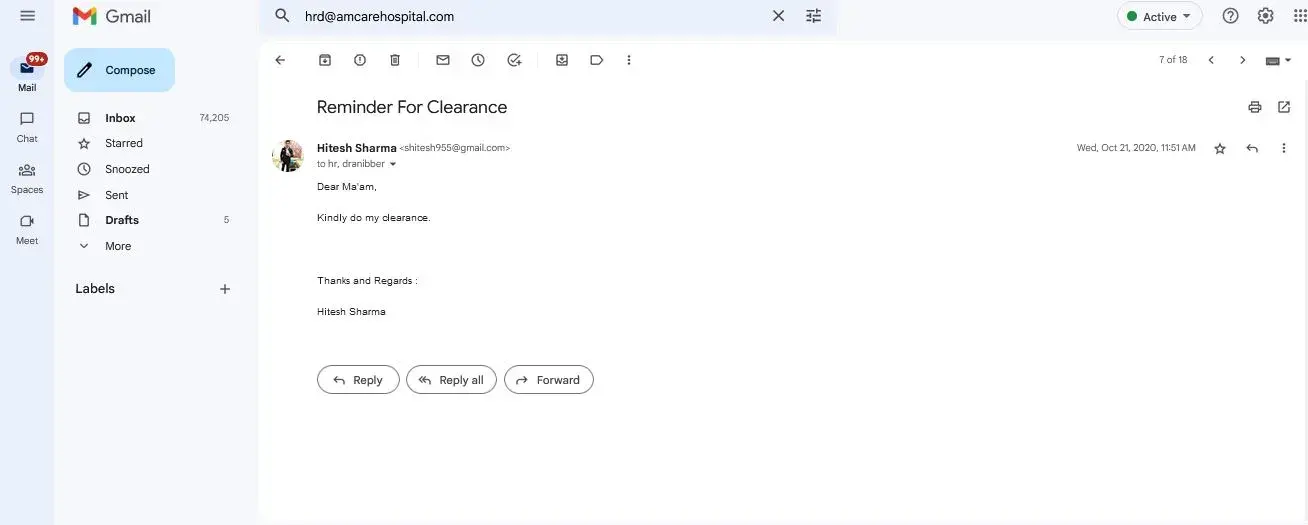Click into the mail search field

(530, 16)
